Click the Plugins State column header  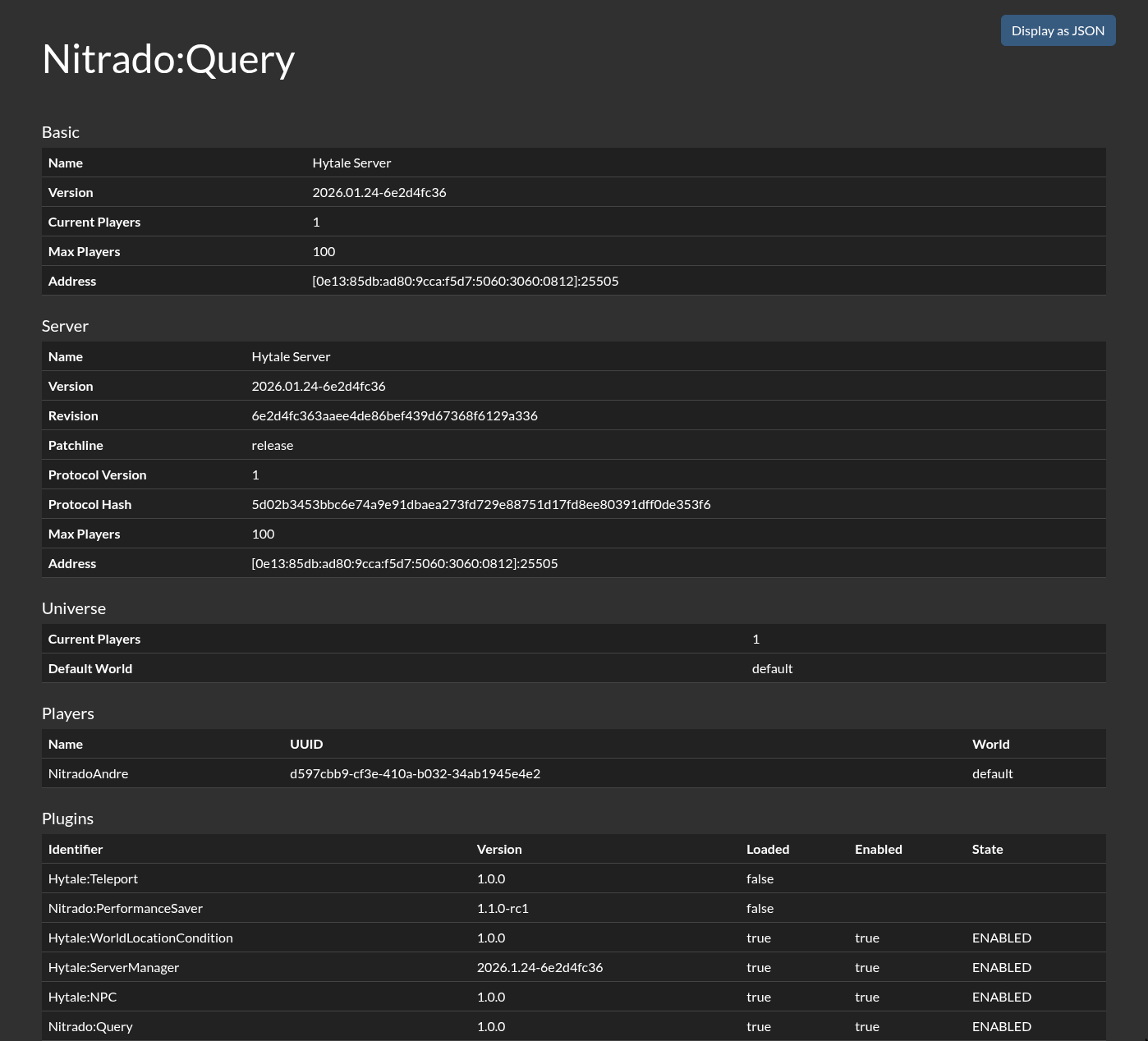tap(988, 849)
